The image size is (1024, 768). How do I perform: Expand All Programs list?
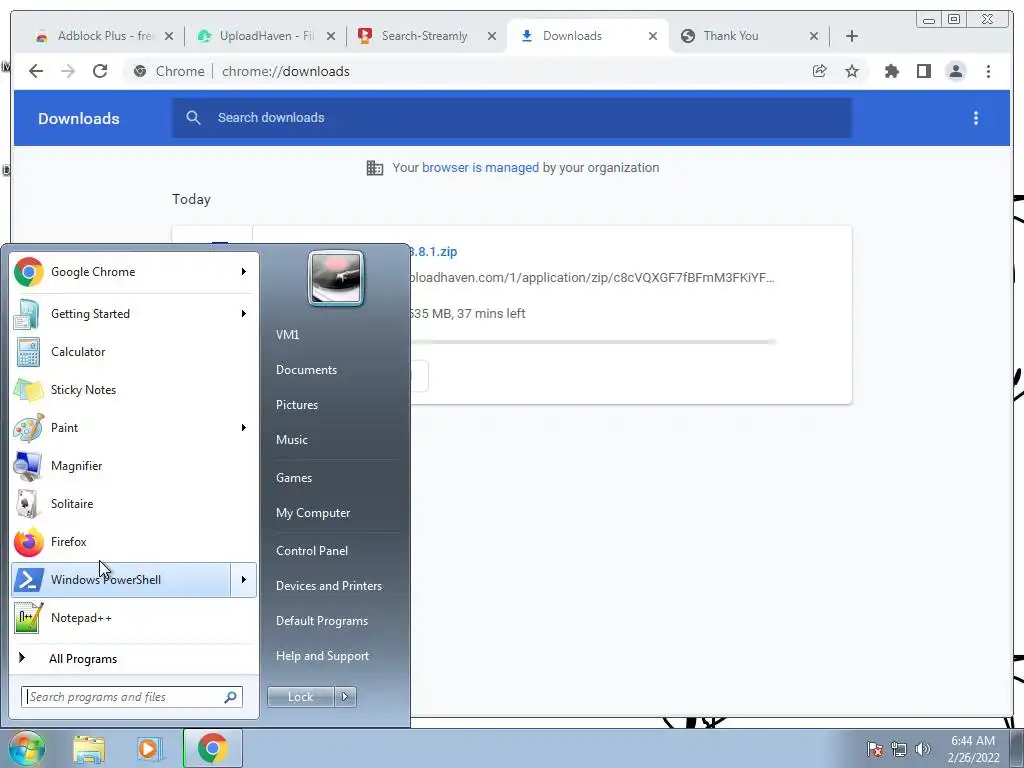click(x=134, y=658)
